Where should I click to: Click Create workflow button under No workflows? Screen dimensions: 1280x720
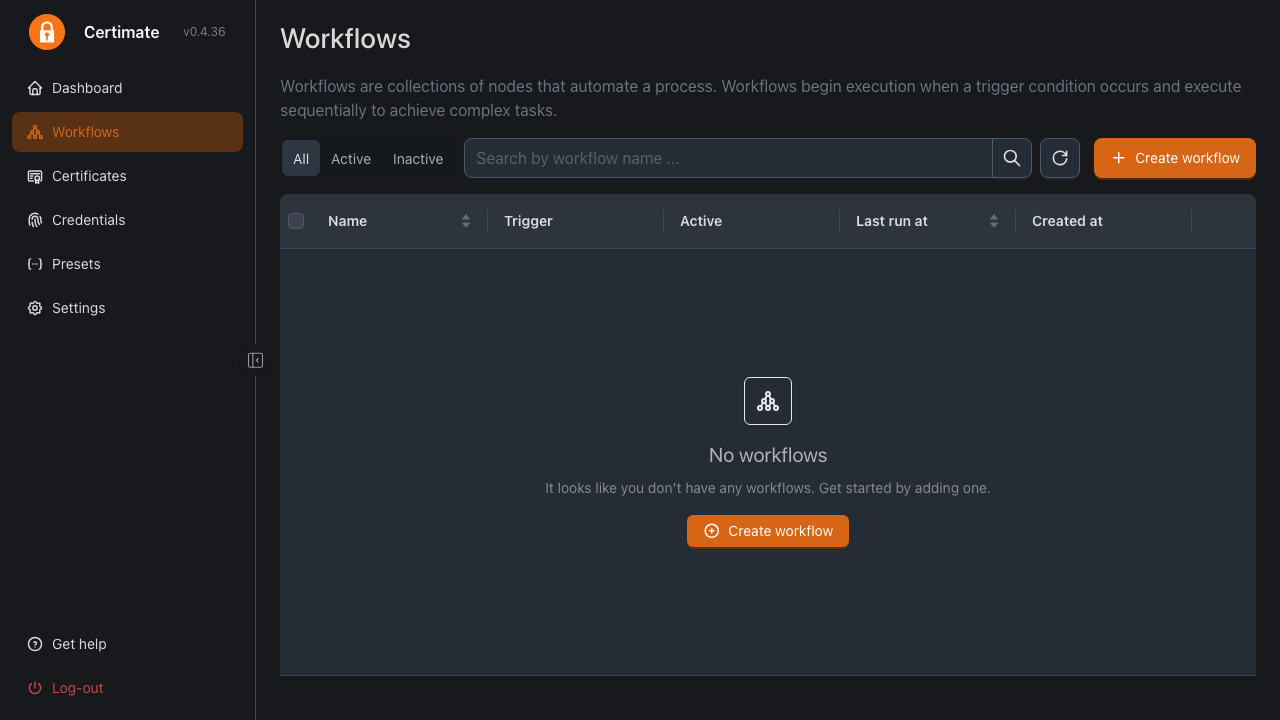pyautogui.click(x=768, y=531)
